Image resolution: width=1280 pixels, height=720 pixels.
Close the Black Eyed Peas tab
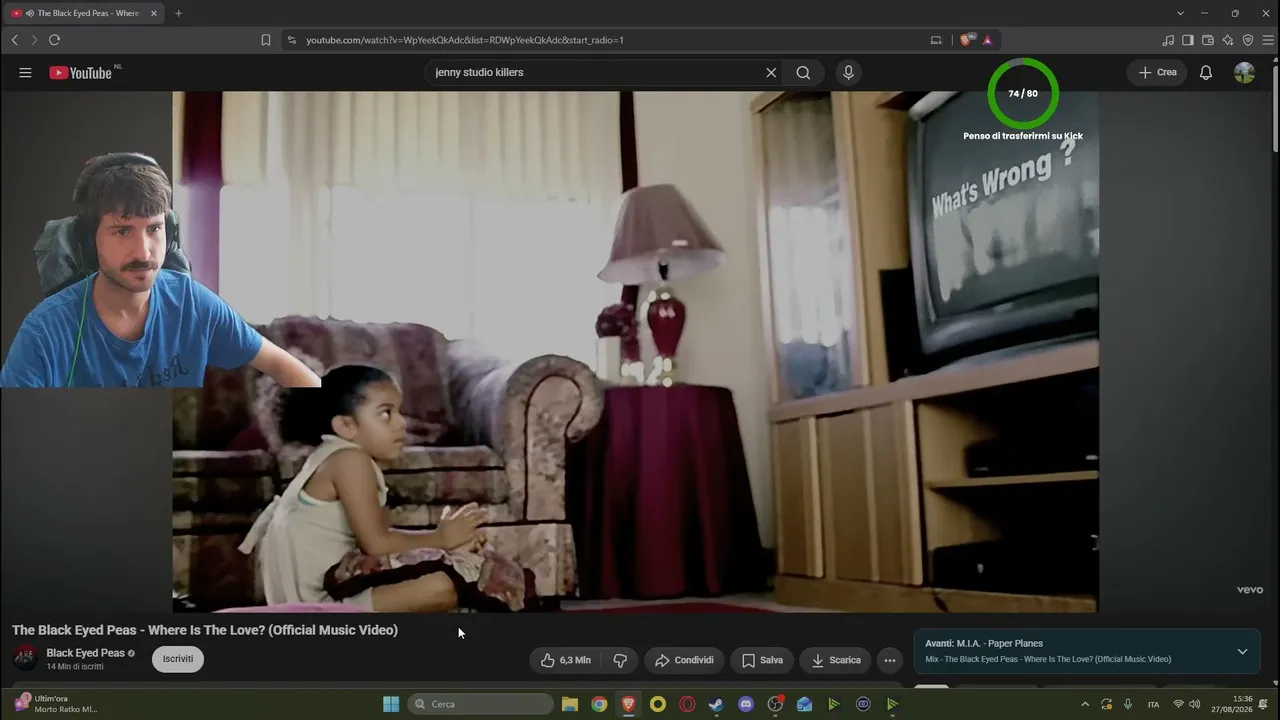tap(154, 13)
